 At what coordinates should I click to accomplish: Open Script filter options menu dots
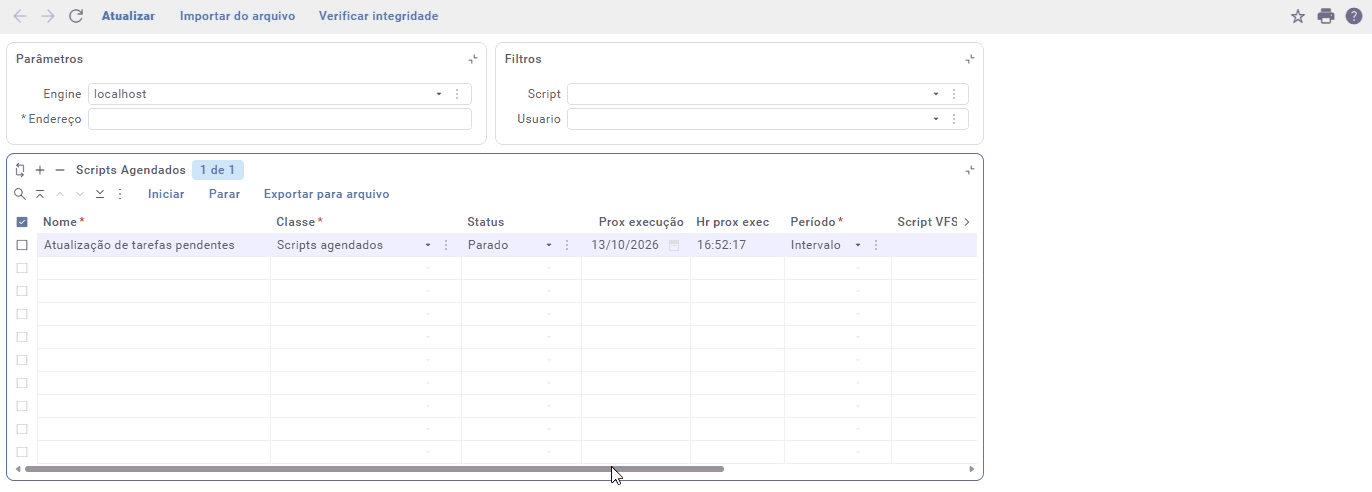click(x=954, y=94)
